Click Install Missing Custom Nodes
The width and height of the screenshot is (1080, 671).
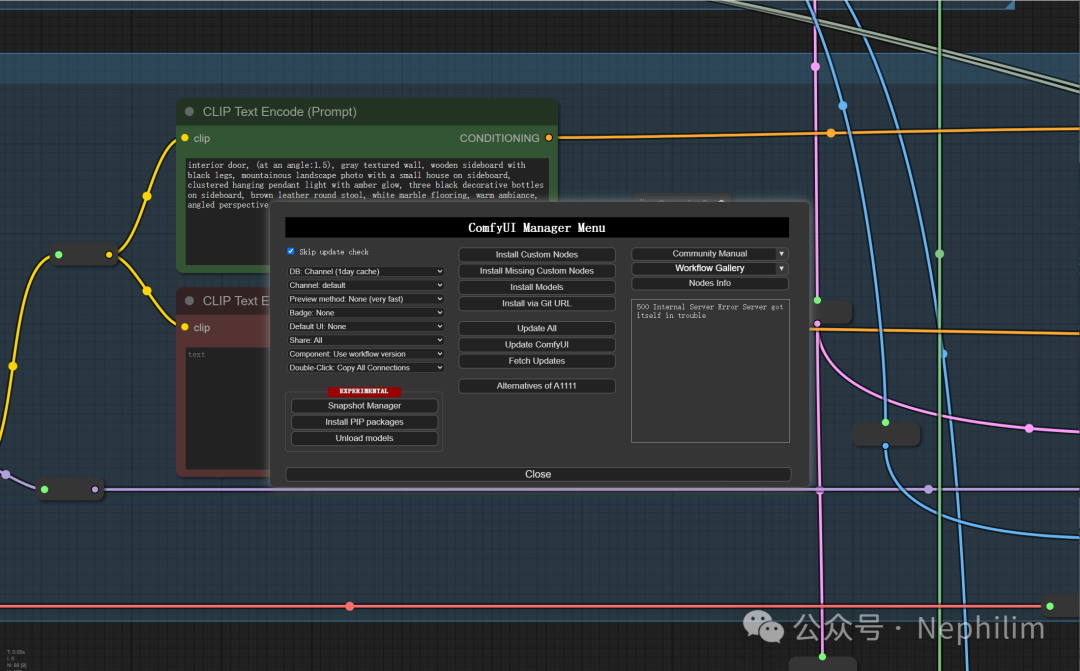pos(537,271)
